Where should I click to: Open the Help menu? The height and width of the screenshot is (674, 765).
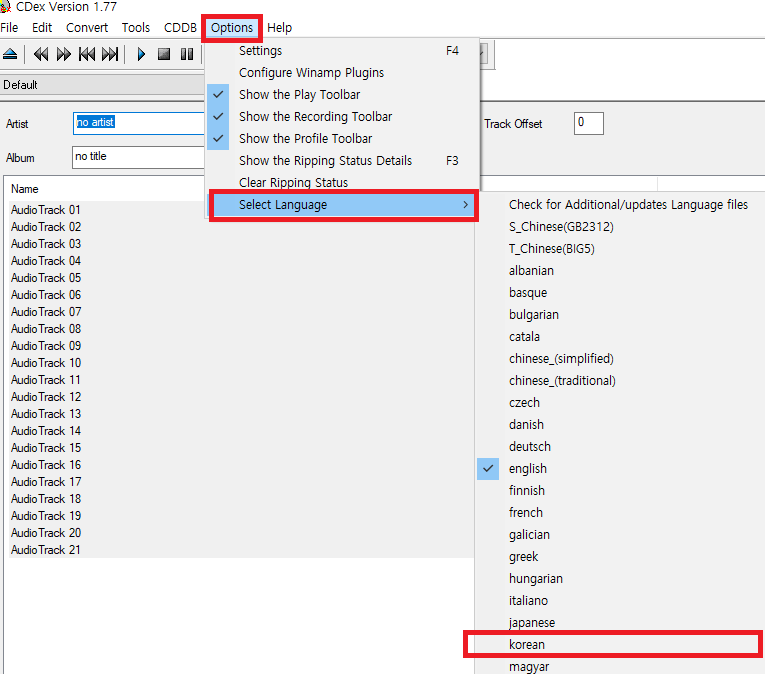tap(280, 27)
